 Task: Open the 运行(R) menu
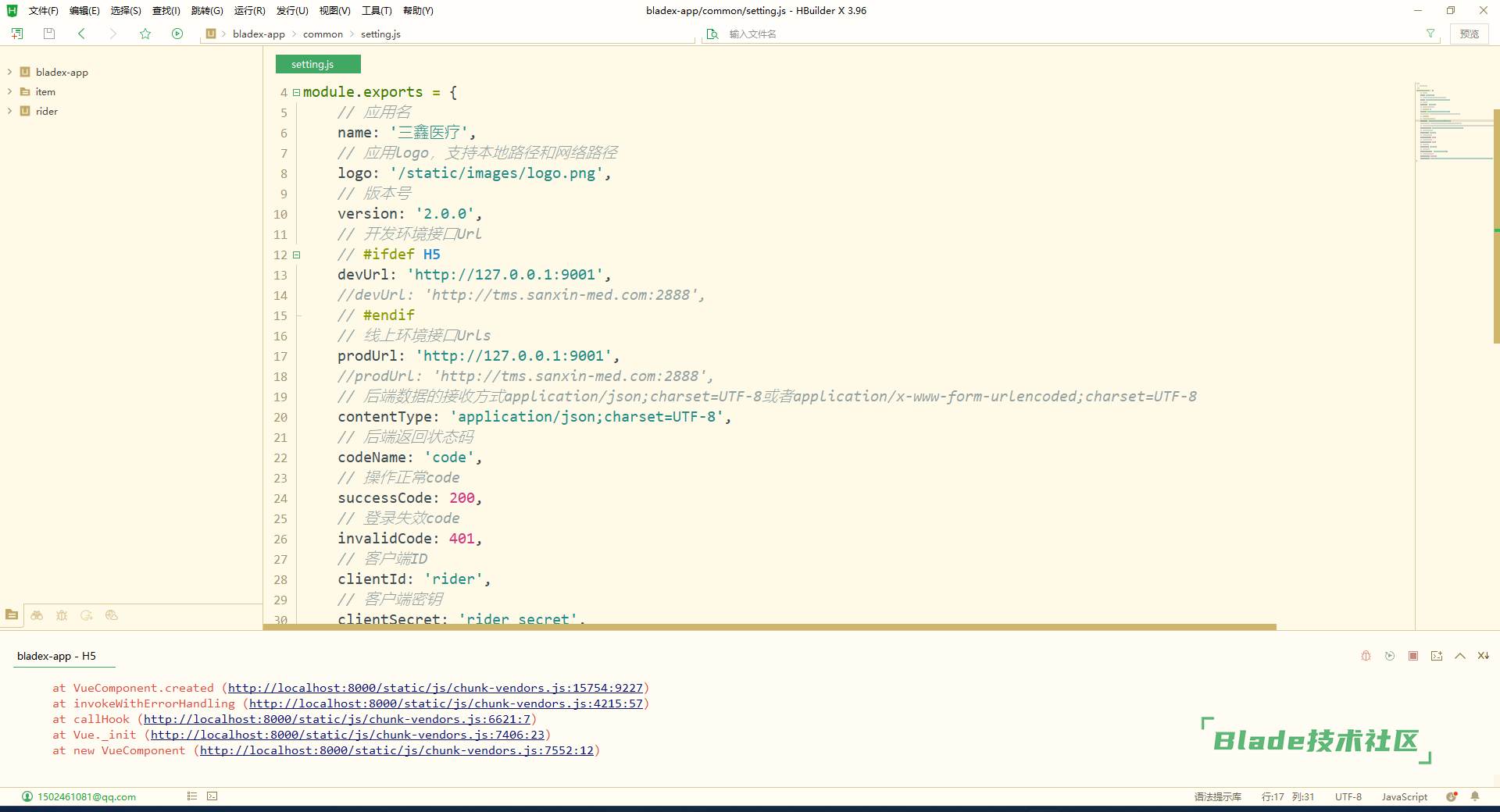[x=250, y=10]
